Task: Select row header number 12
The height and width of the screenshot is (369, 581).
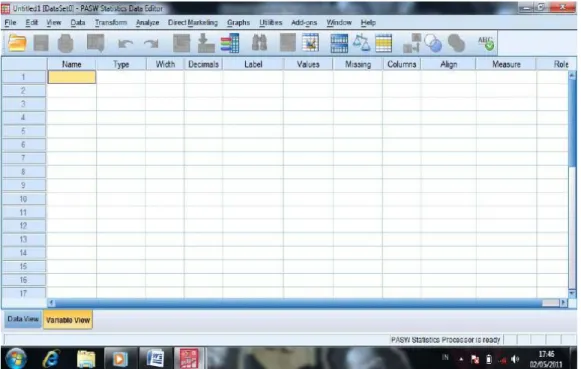Action: pyautogui.click(x=23, y=226)
